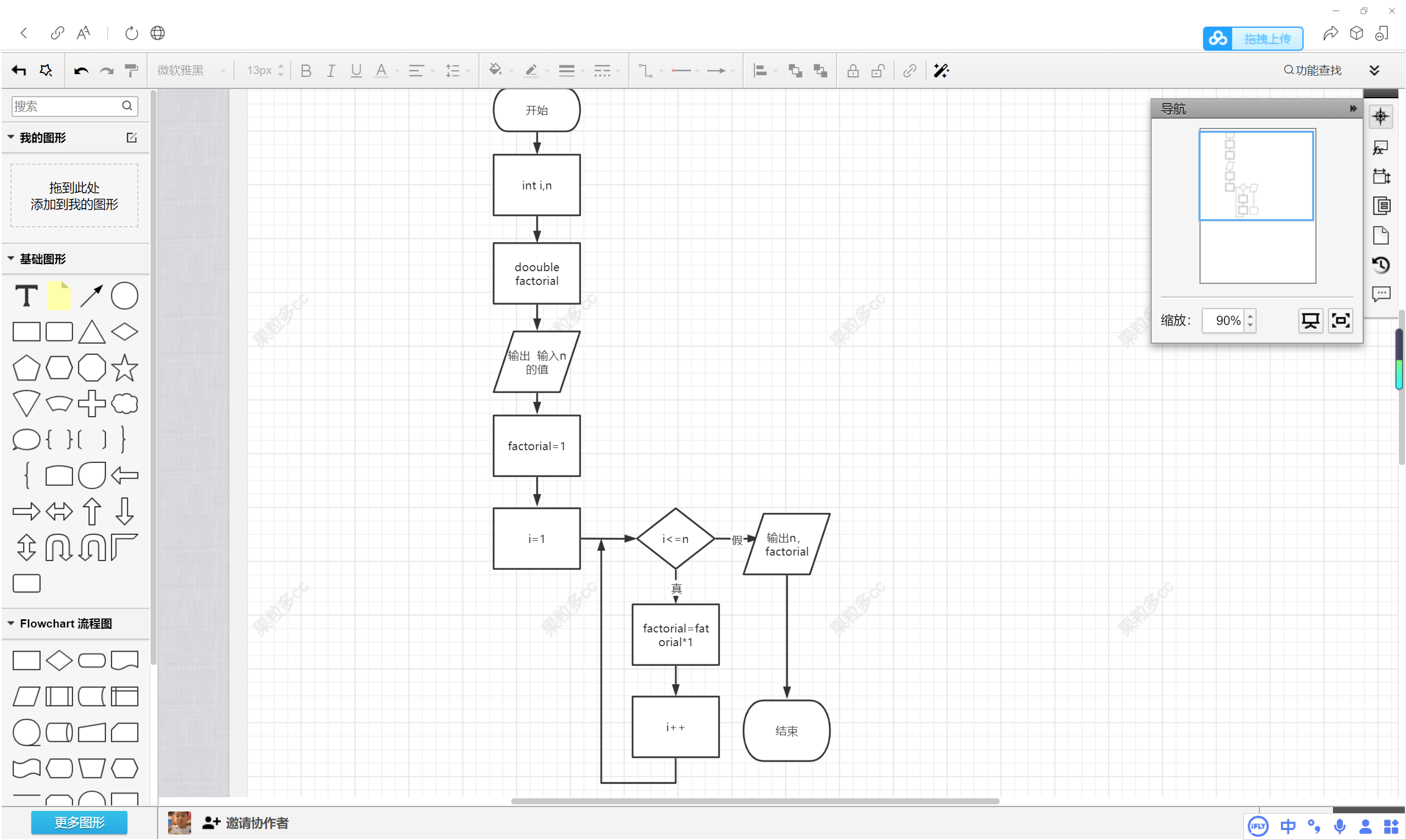Click the 更多图形 button
Screen dimensions: 1406x840
pyautogui.click(x=79, y=822)
